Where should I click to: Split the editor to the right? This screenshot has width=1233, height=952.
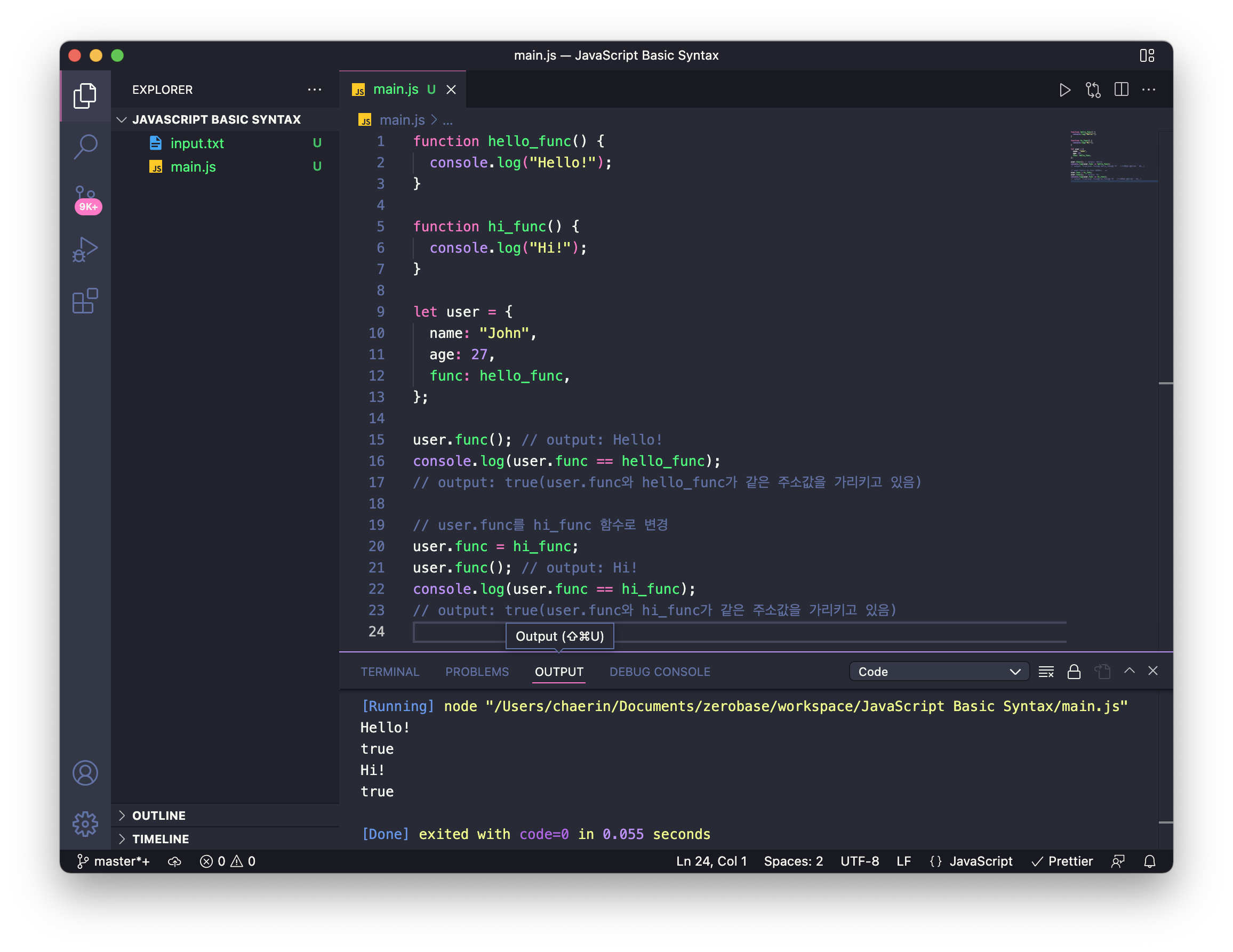click(x=1121, y=90)
